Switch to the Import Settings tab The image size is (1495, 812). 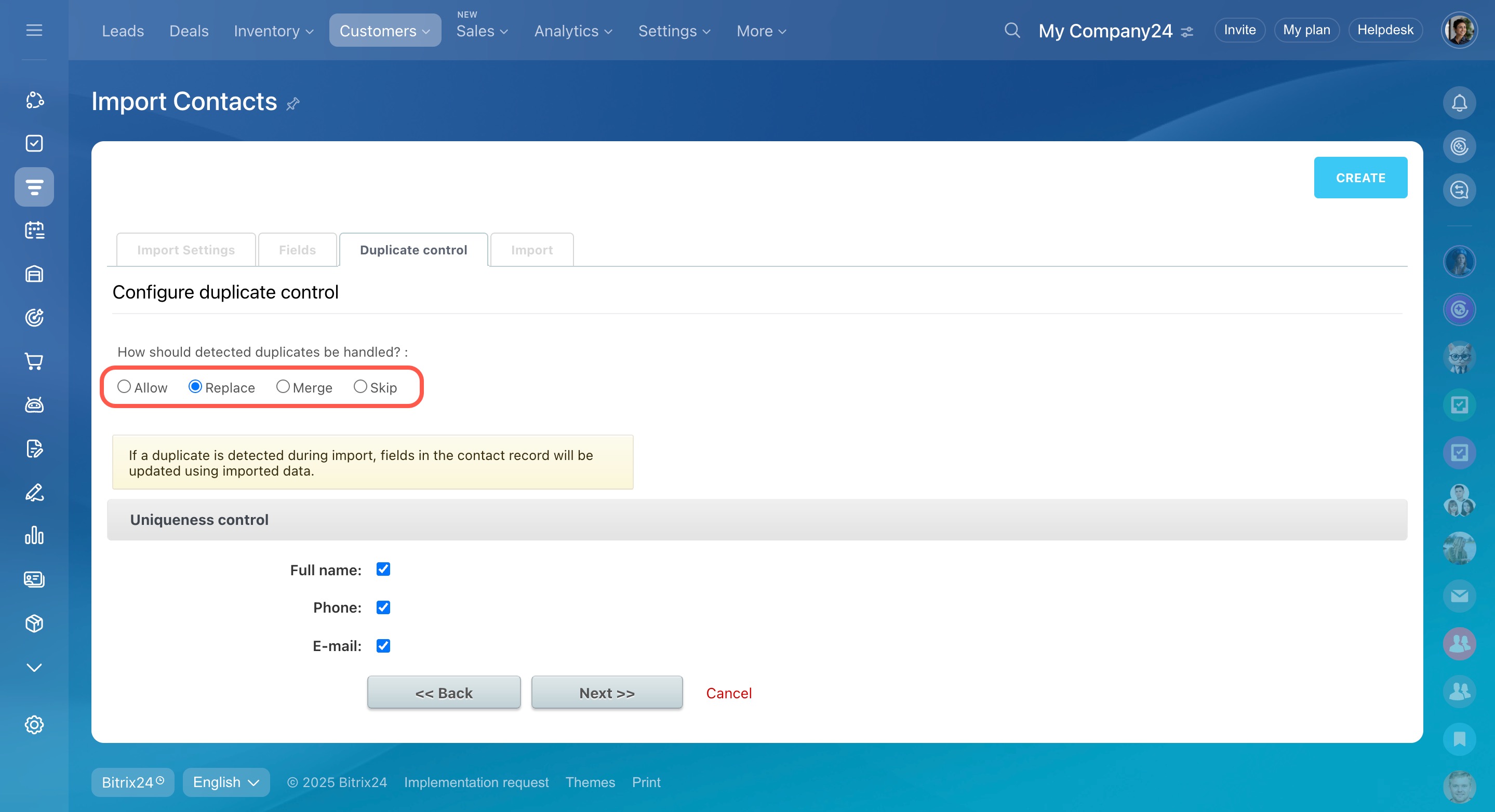click(186, 250)
